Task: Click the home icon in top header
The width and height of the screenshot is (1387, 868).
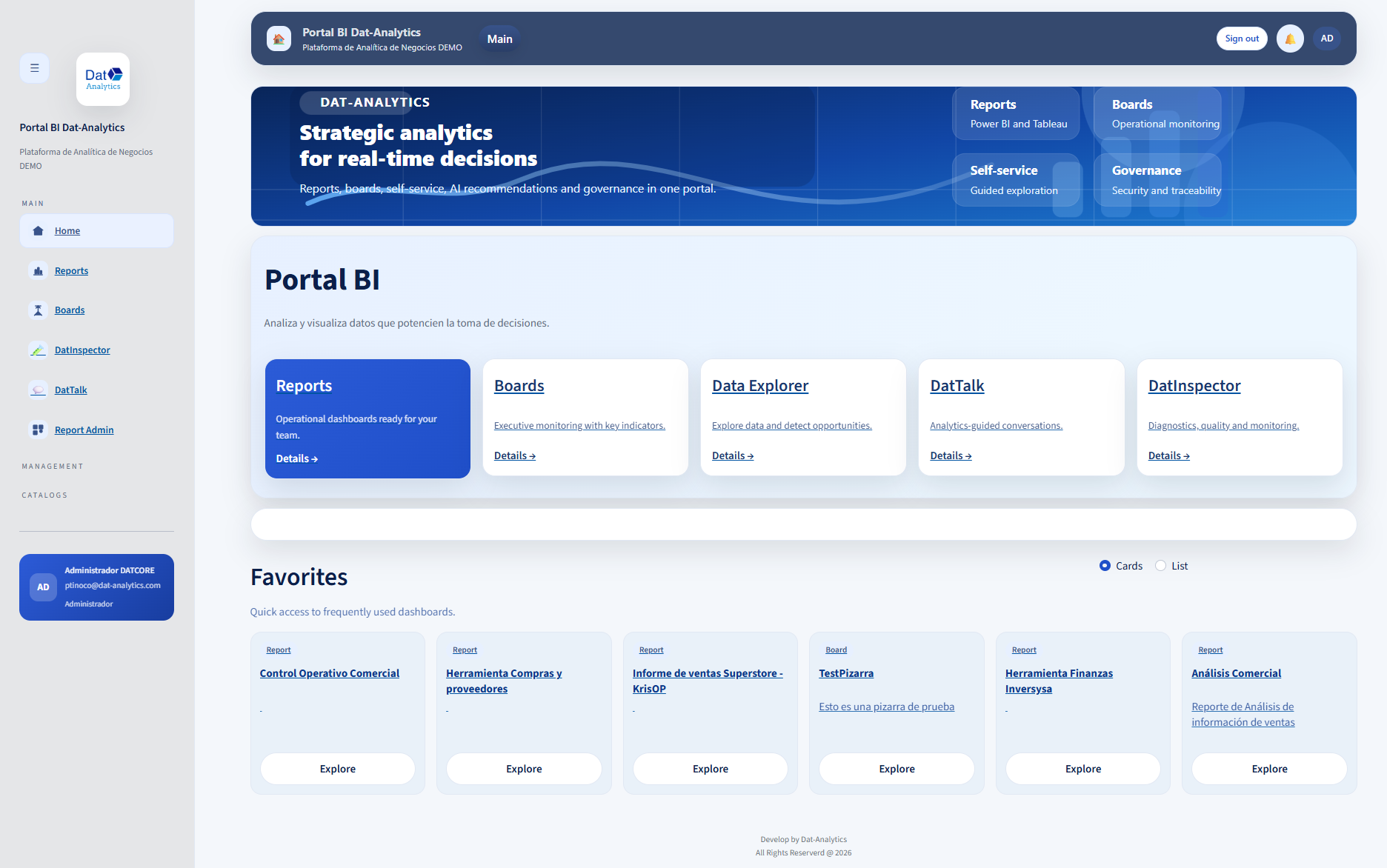Action: coord(279,39)
